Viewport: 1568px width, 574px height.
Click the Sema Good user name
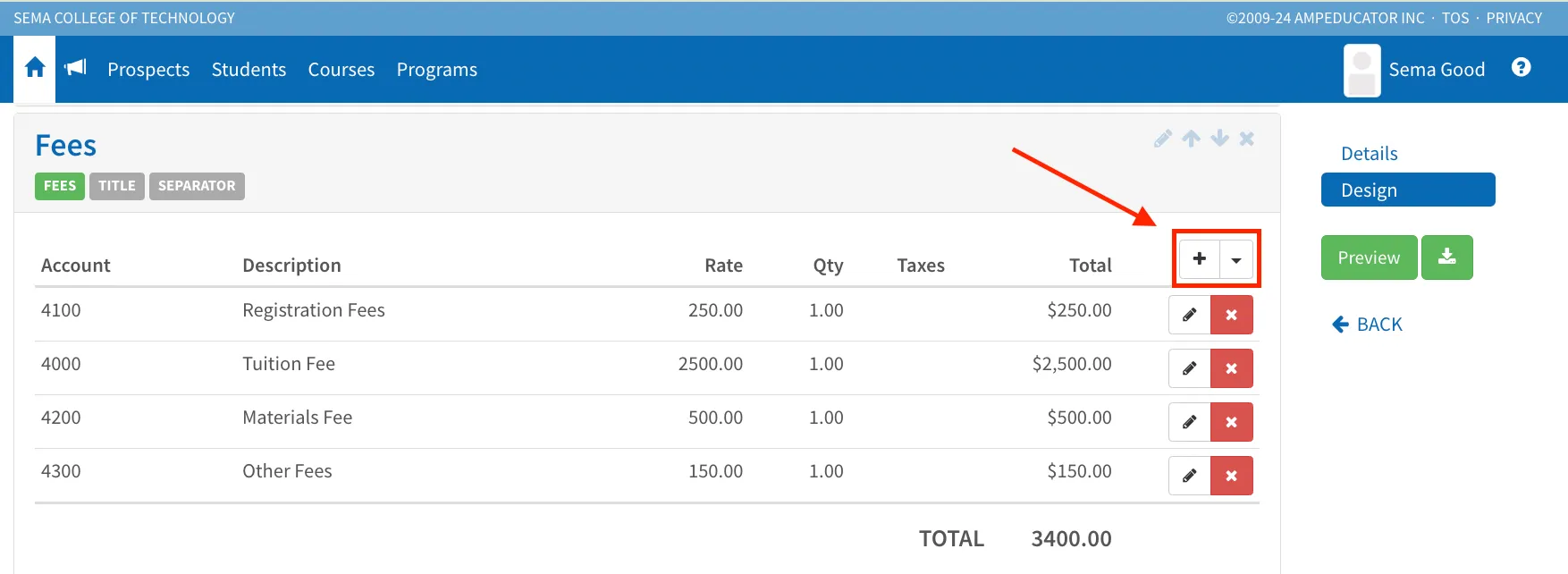[x=1437, y=70]
